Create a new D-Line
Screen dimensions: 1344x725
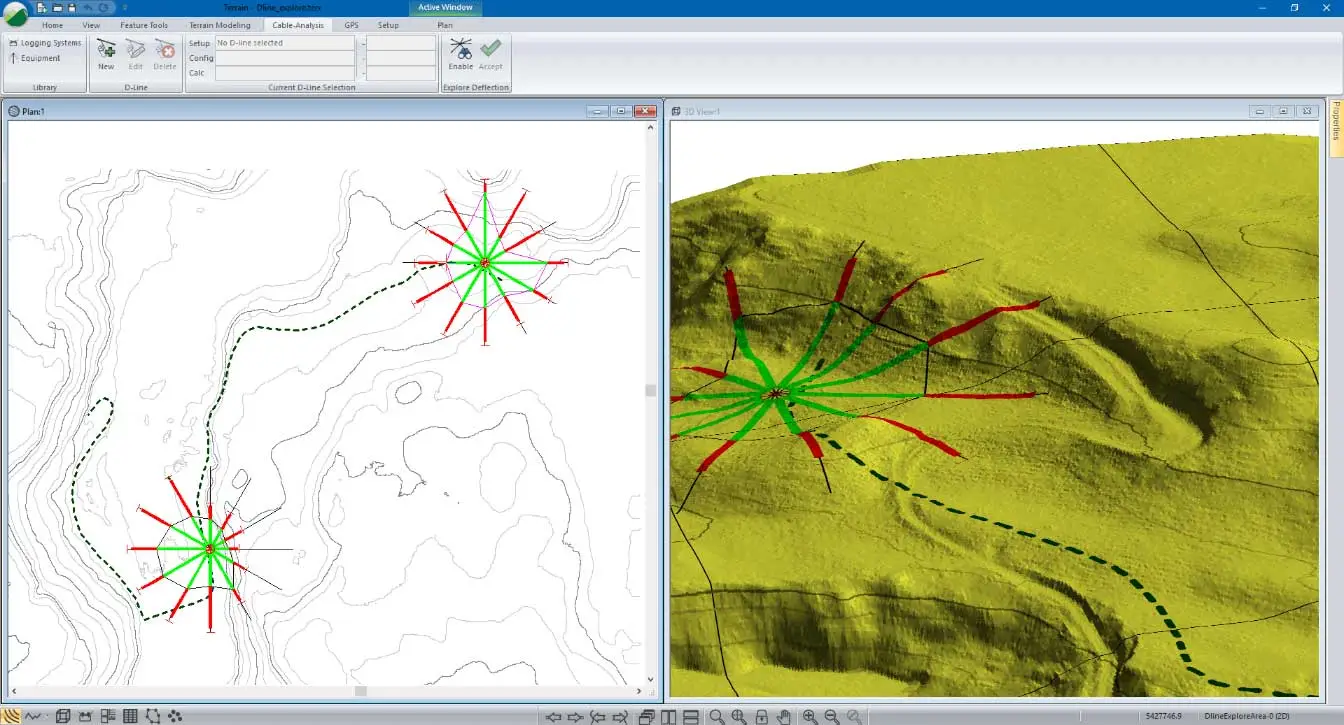click(106, 52)
